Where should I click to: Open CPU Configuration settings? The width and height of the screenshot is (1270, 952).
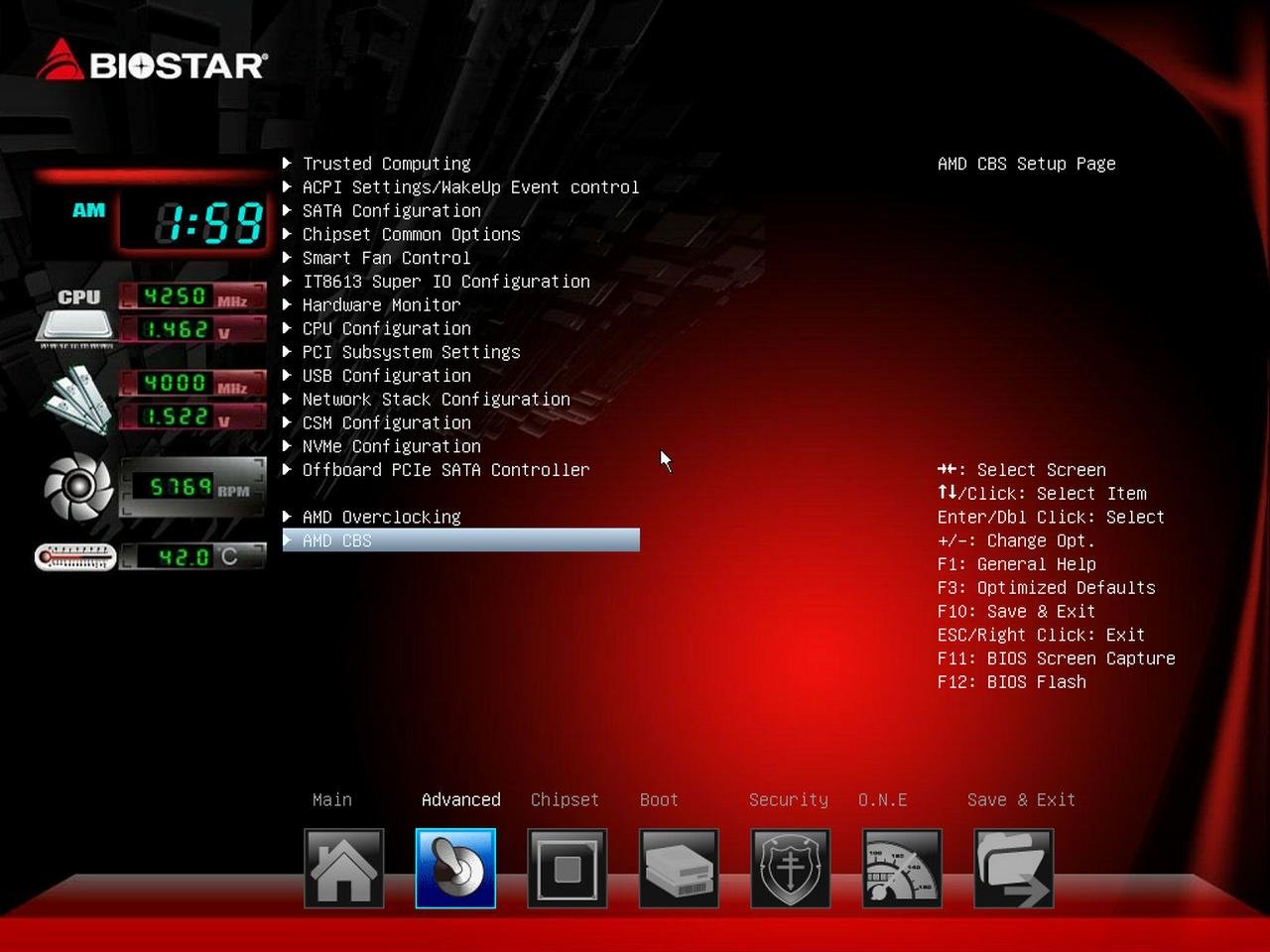click(x=386, y=328)
